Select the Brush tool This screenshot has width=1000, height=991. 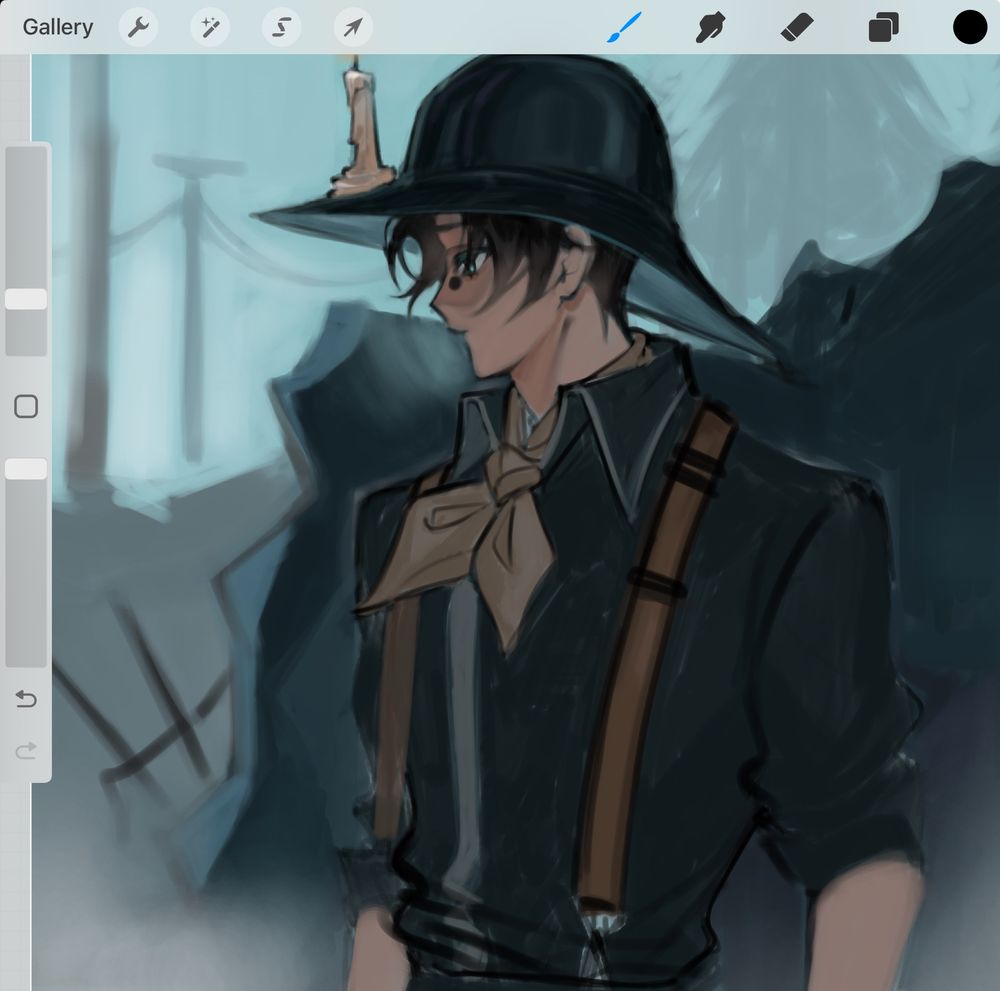pos(624,27)
